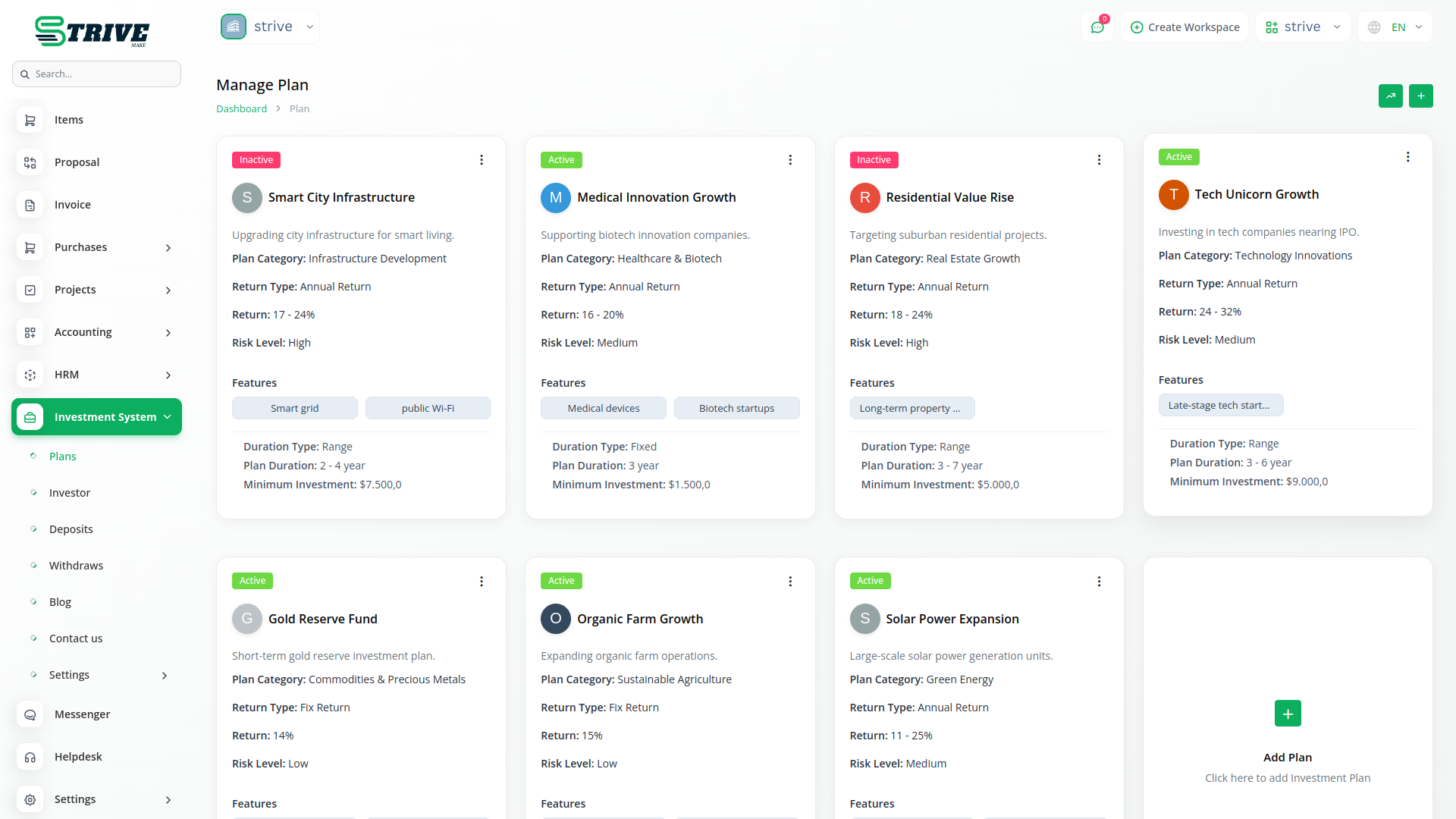Follow the Dashboard breadcrumb link
Image resolution: width=1456 pixels, height=819 pixels.
(x=241, y=108)
